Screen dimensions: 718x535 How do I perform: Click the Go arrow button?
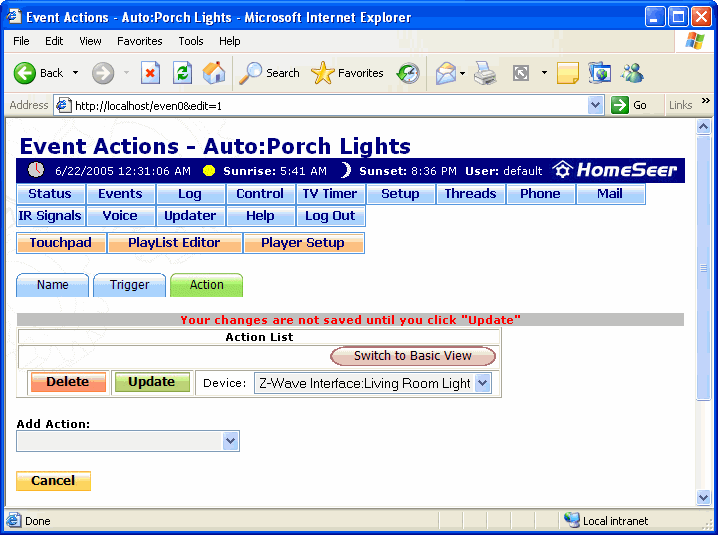tap(629, 105)
